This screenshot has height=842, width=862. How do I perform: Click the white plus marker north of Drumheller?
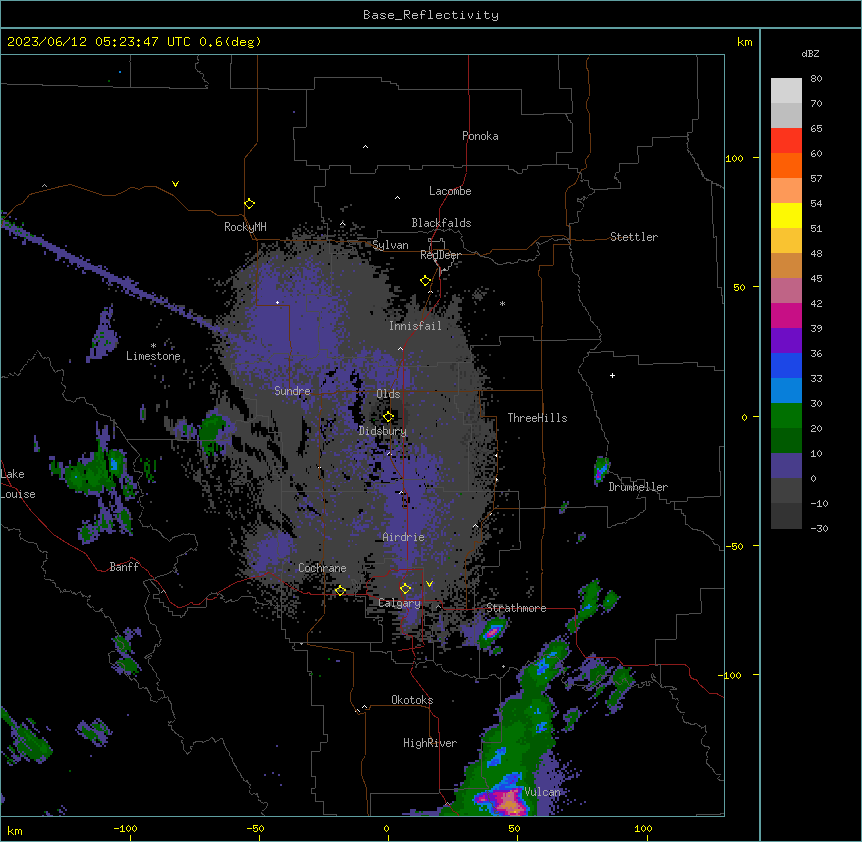612,375
